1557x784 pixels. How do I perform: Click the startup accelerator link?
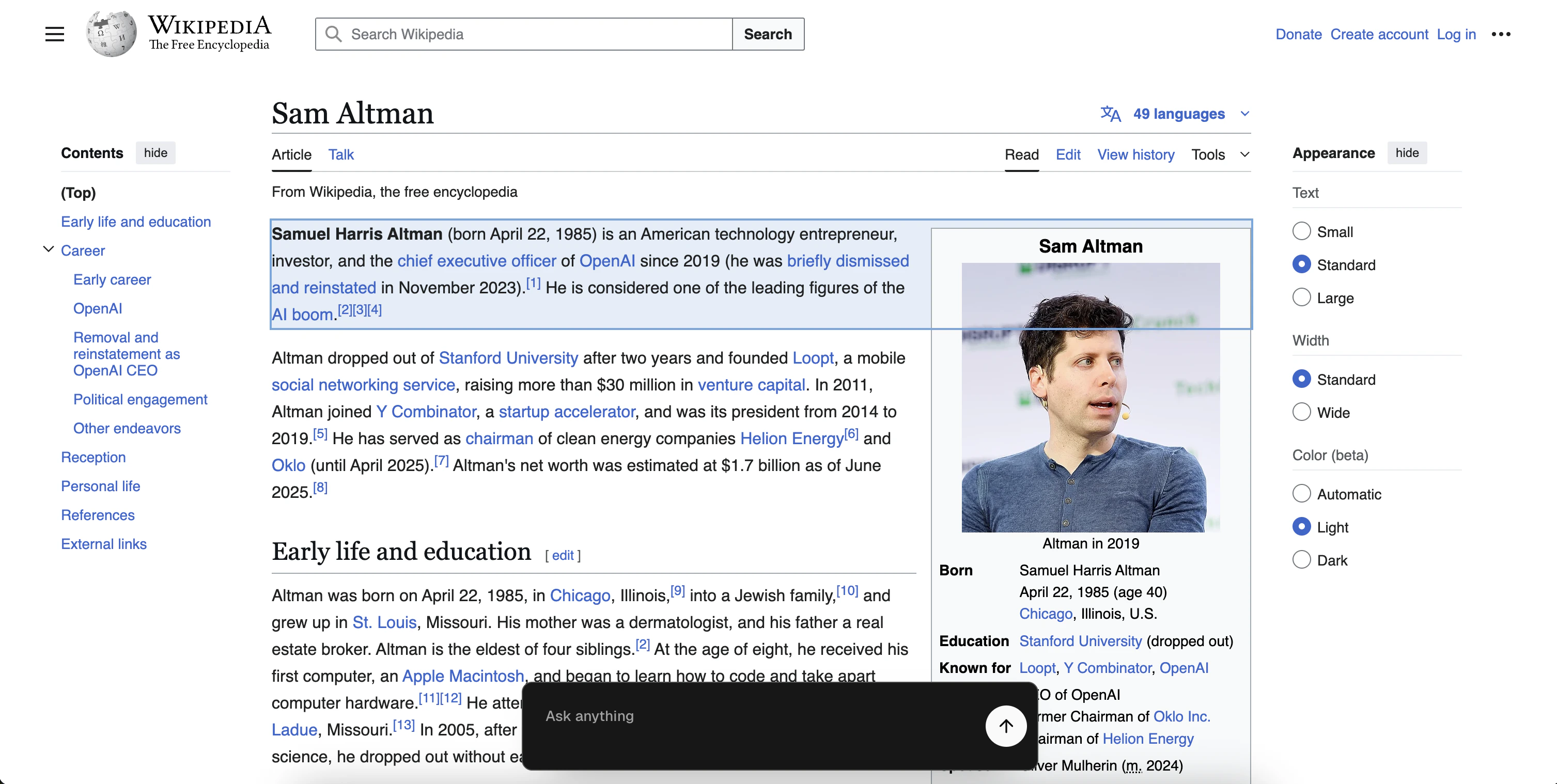567,412
